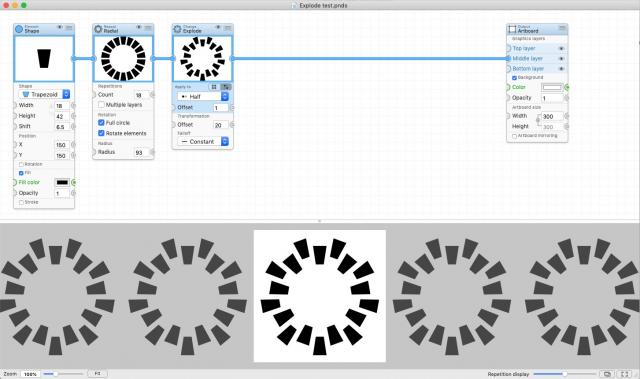Select the sequence apply-to mode icon
This screenshot has width=640, height=379.
pos(225,87)
